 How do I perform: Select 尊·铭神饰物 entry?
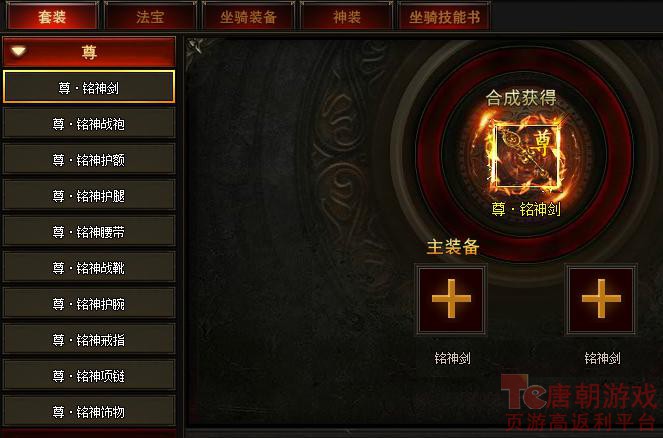pos(89,411)
